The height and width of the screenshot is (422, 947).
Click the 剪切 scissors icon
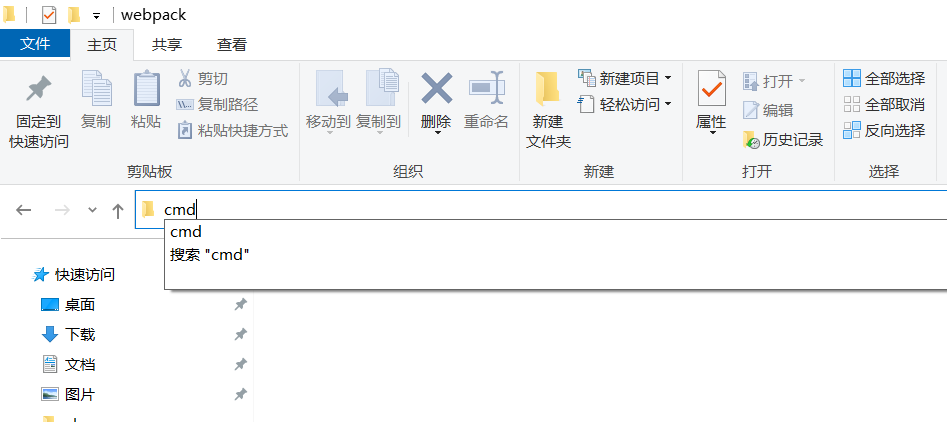(185, 78)
